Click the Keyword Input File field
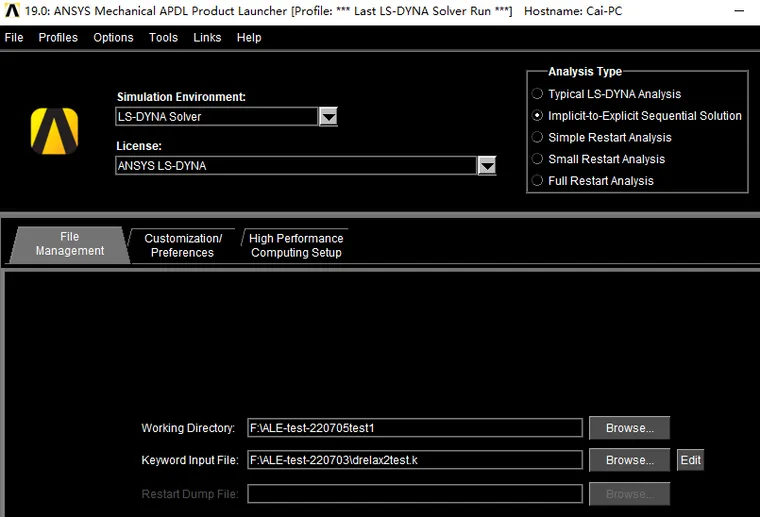The width and height of the screenshot is (760, 517). click(415, 460)
